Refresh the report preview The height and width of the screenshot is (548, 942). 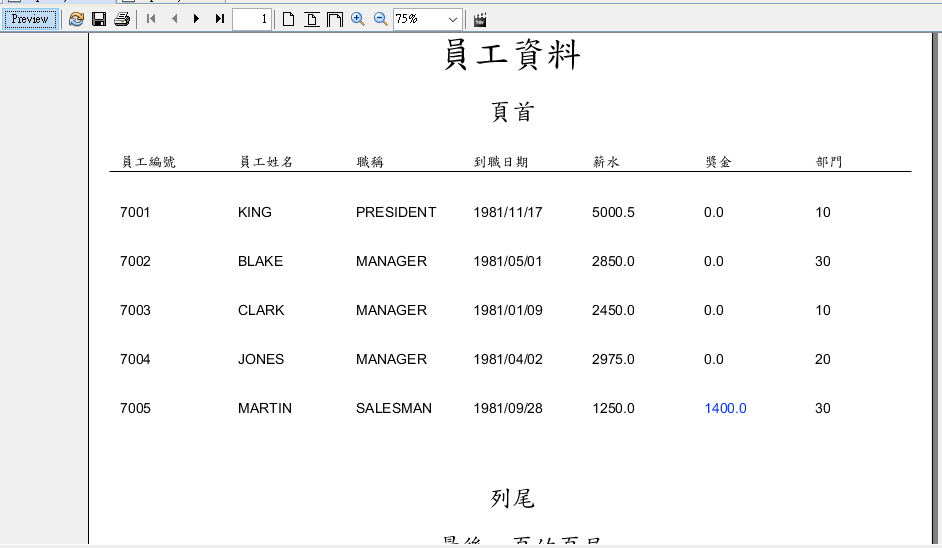(76, 19)
